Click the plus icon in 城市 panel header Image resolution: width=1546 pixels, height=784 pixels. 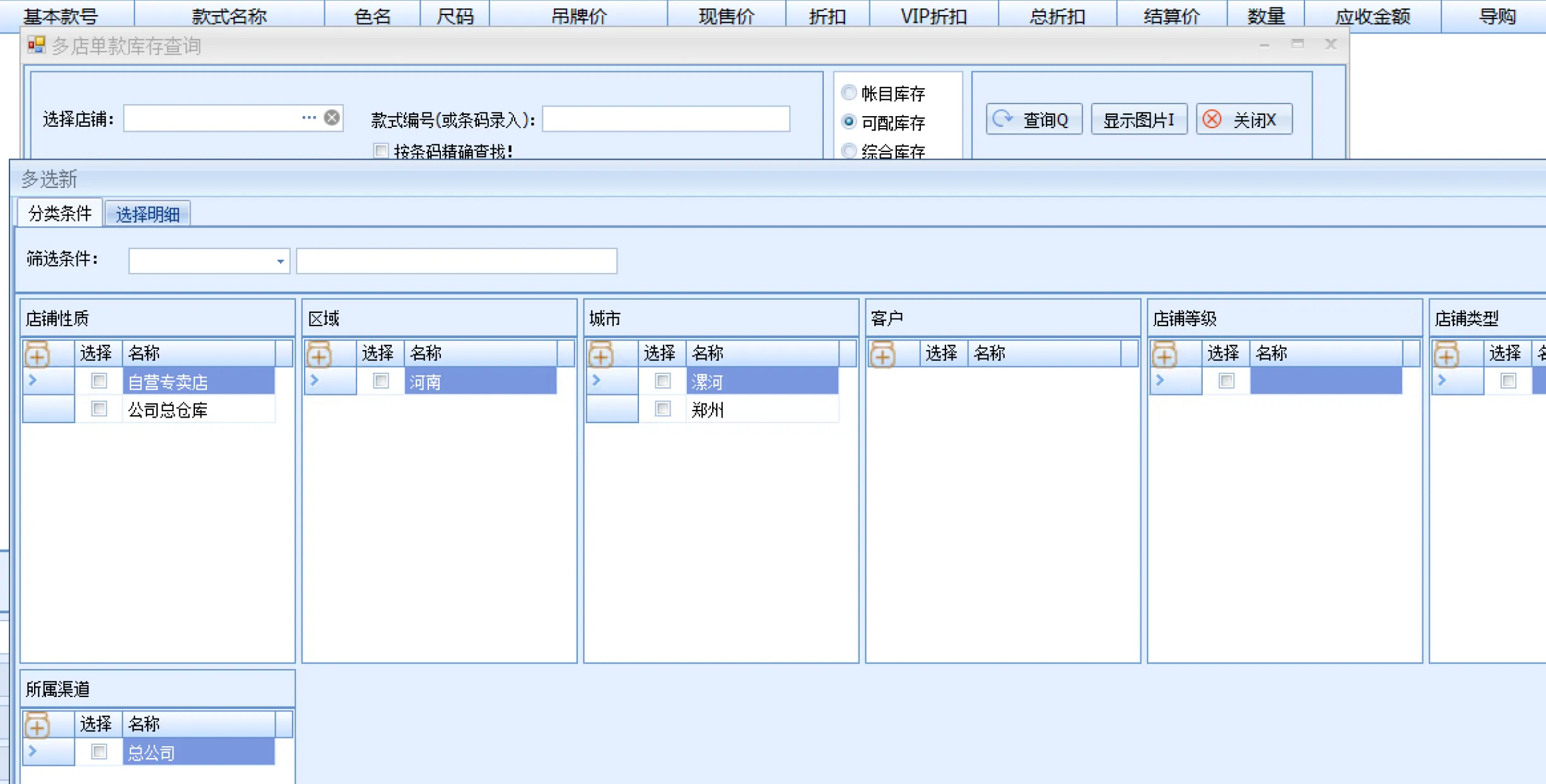(x=600, y=355)
